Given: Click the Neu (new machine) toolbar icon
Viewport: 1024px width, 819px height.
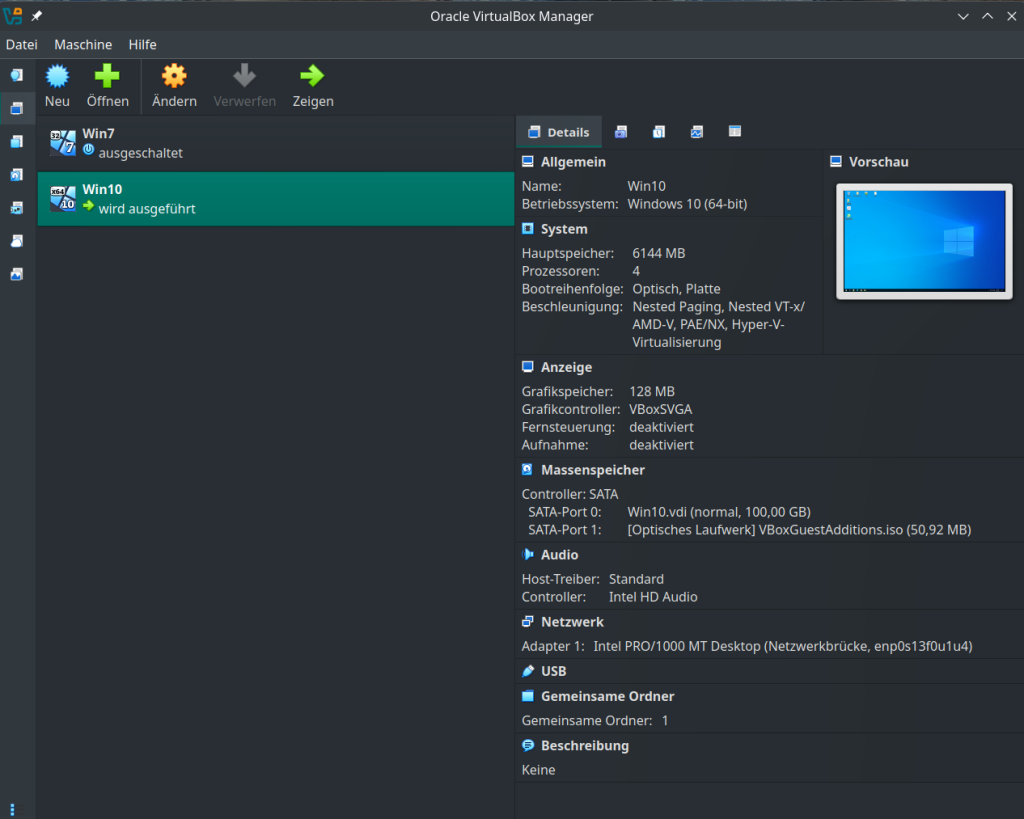Looking at the screenshot, I should (x=57, y=76).
